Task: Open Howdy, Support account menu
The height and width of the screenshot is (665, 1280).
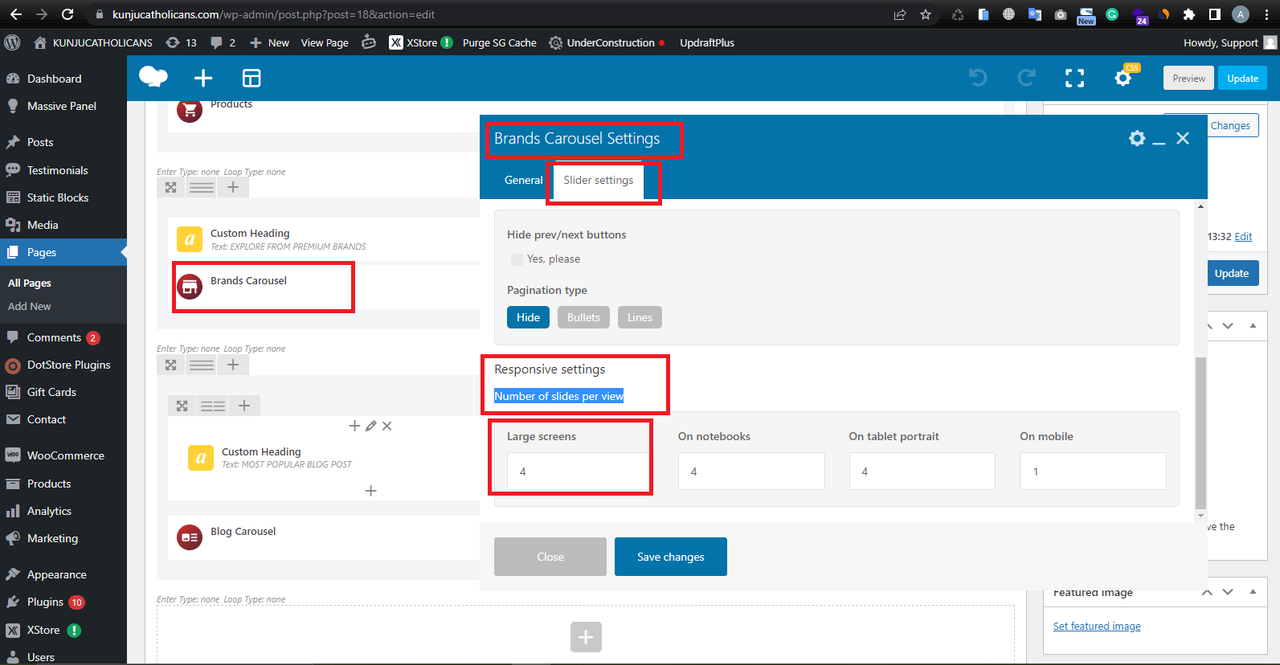Action: (1229, 43)
